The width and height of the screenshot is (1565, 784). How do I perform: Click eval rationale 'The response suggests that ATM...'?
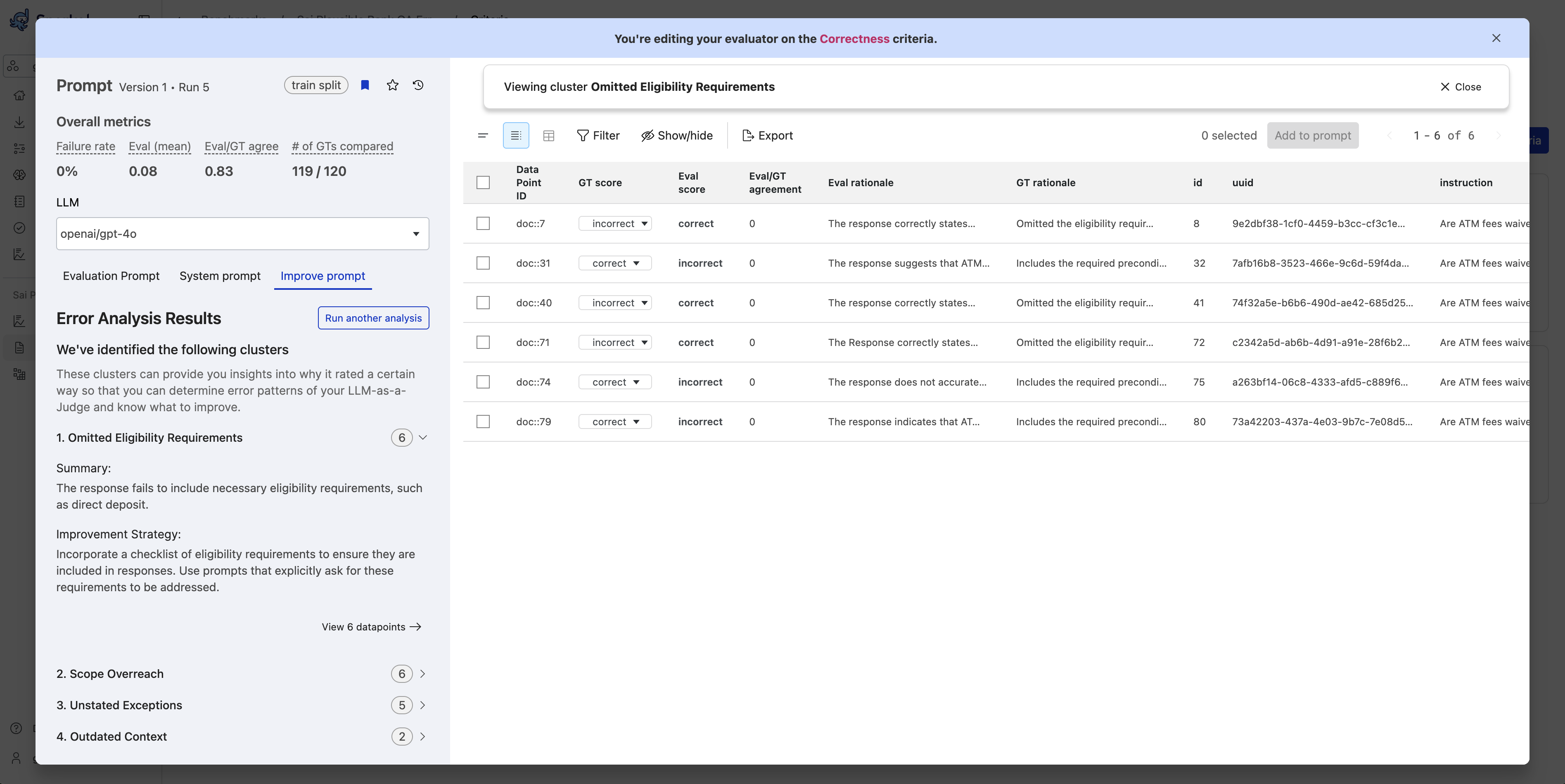[908, 263]
